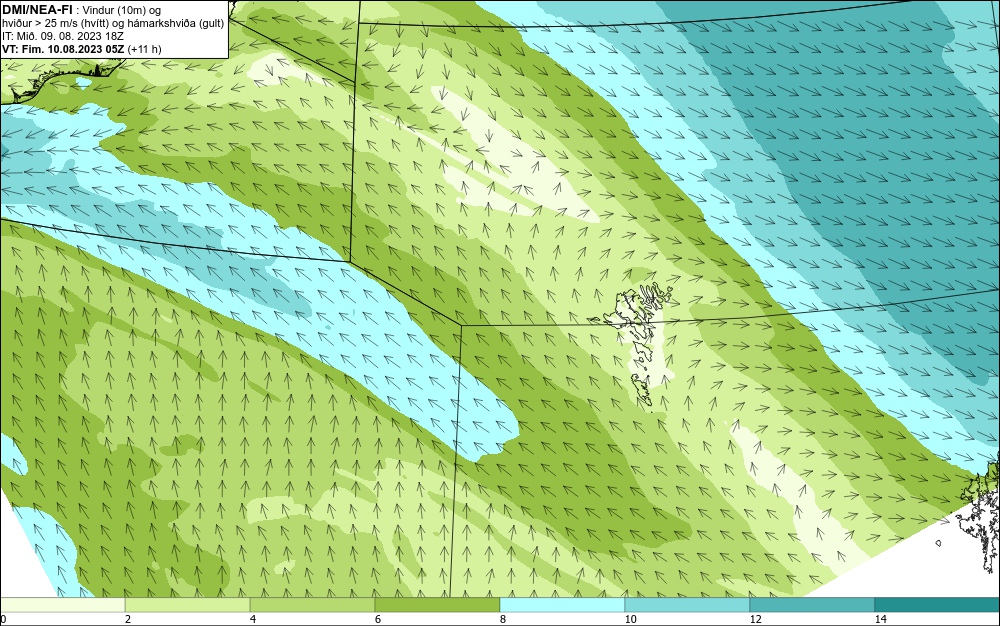Image resolution: width=1000 pixels, height=626 pixels.
Task: Click the "IT: Mið. 09. 08. 2023 18Z" line
Action: click(x=62, y=36)
